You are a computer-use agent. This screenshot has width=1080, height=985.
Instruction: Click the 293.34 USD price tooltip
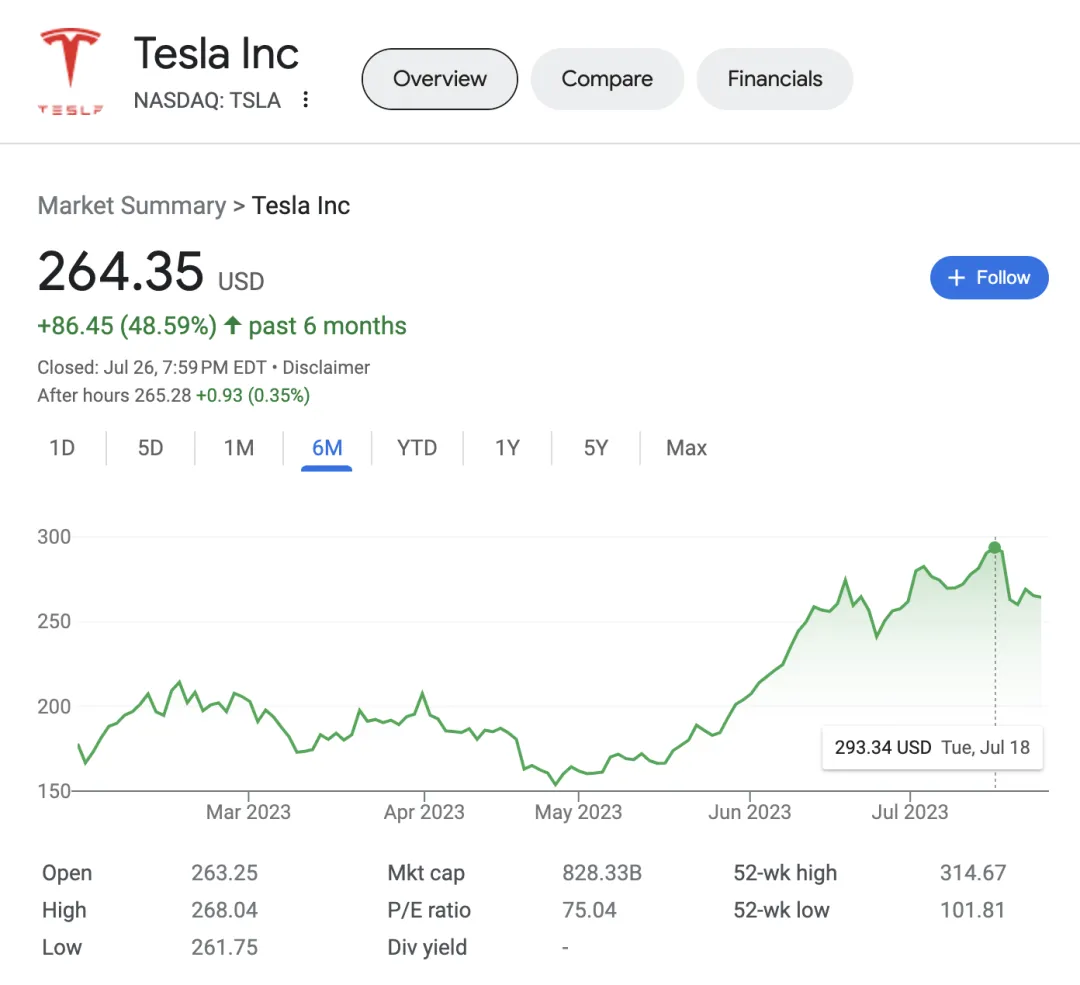coord(931,747)
